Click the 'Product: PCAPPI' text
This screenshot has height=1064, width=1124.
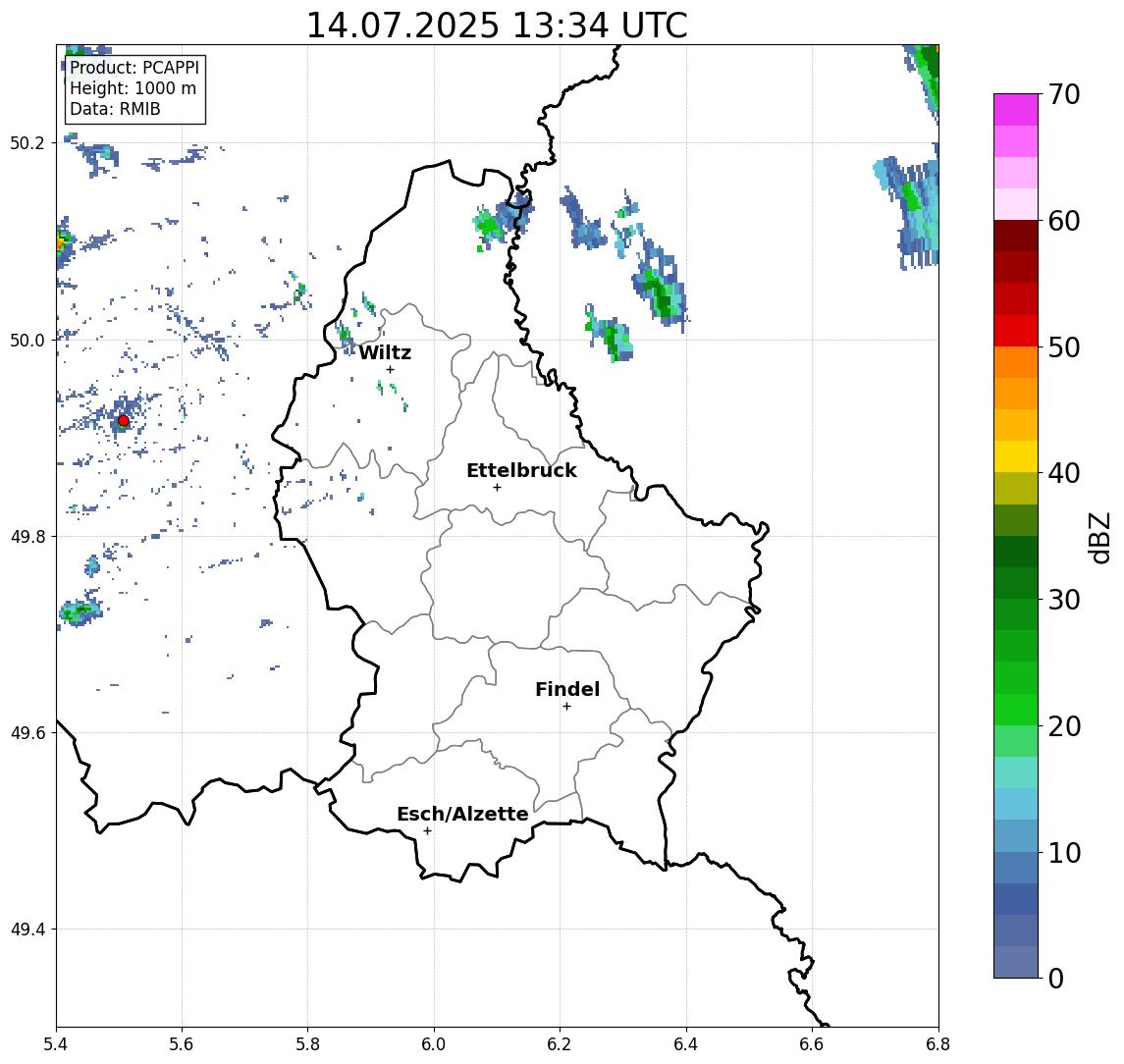click(x=134, y=68)
